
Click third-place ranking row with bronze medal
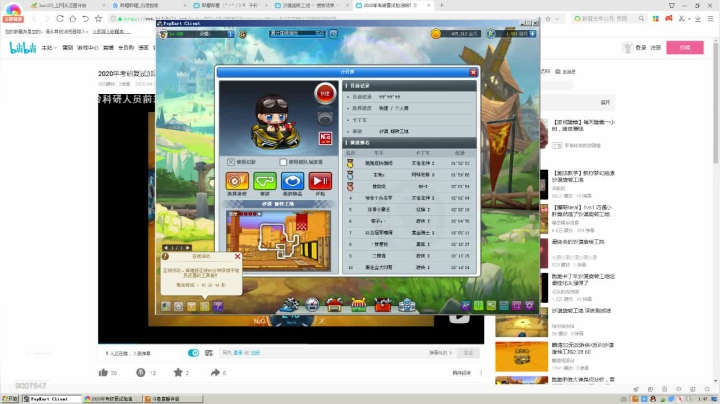click(410, 186)
